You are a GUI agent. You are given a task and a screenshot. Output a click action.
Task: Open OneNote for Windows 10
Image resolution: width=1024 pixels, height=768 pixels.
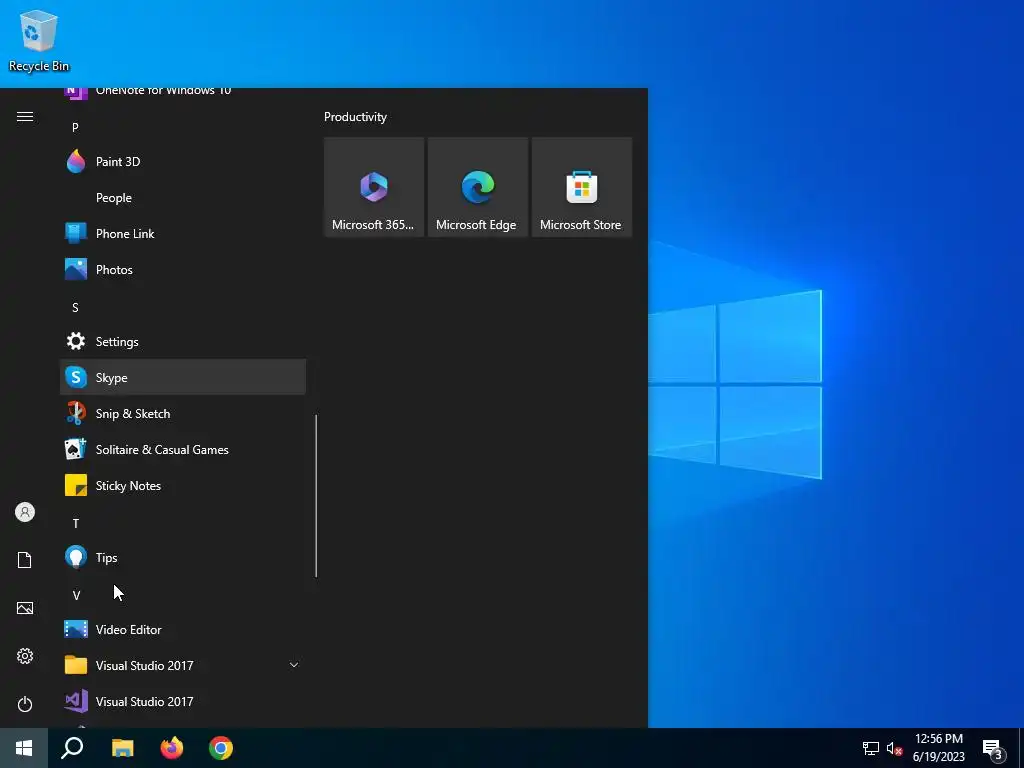click(183, 93)
